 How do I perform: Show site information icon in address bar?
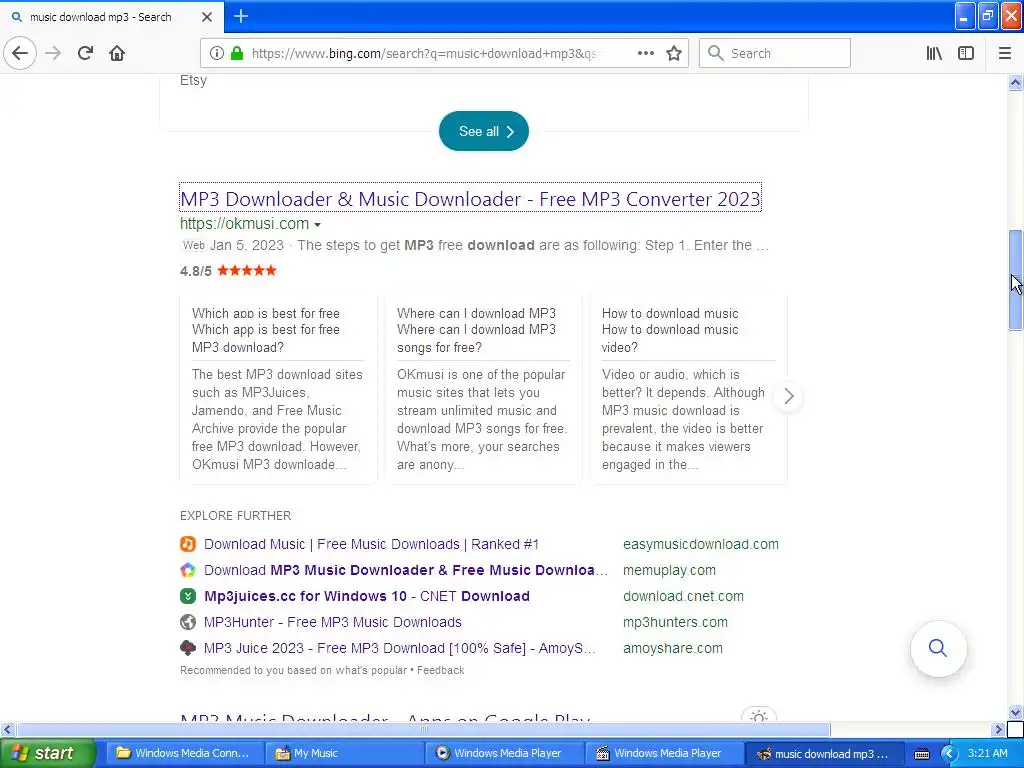pos(216,53)
